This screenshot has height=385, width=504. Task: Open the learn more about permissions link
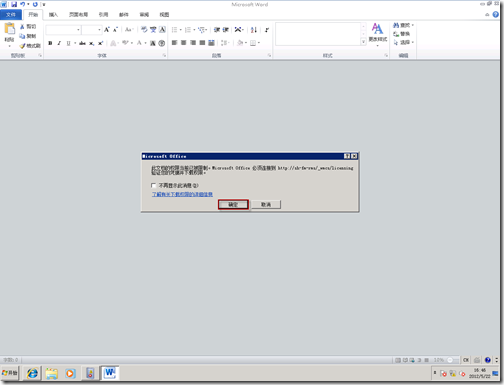182,194
